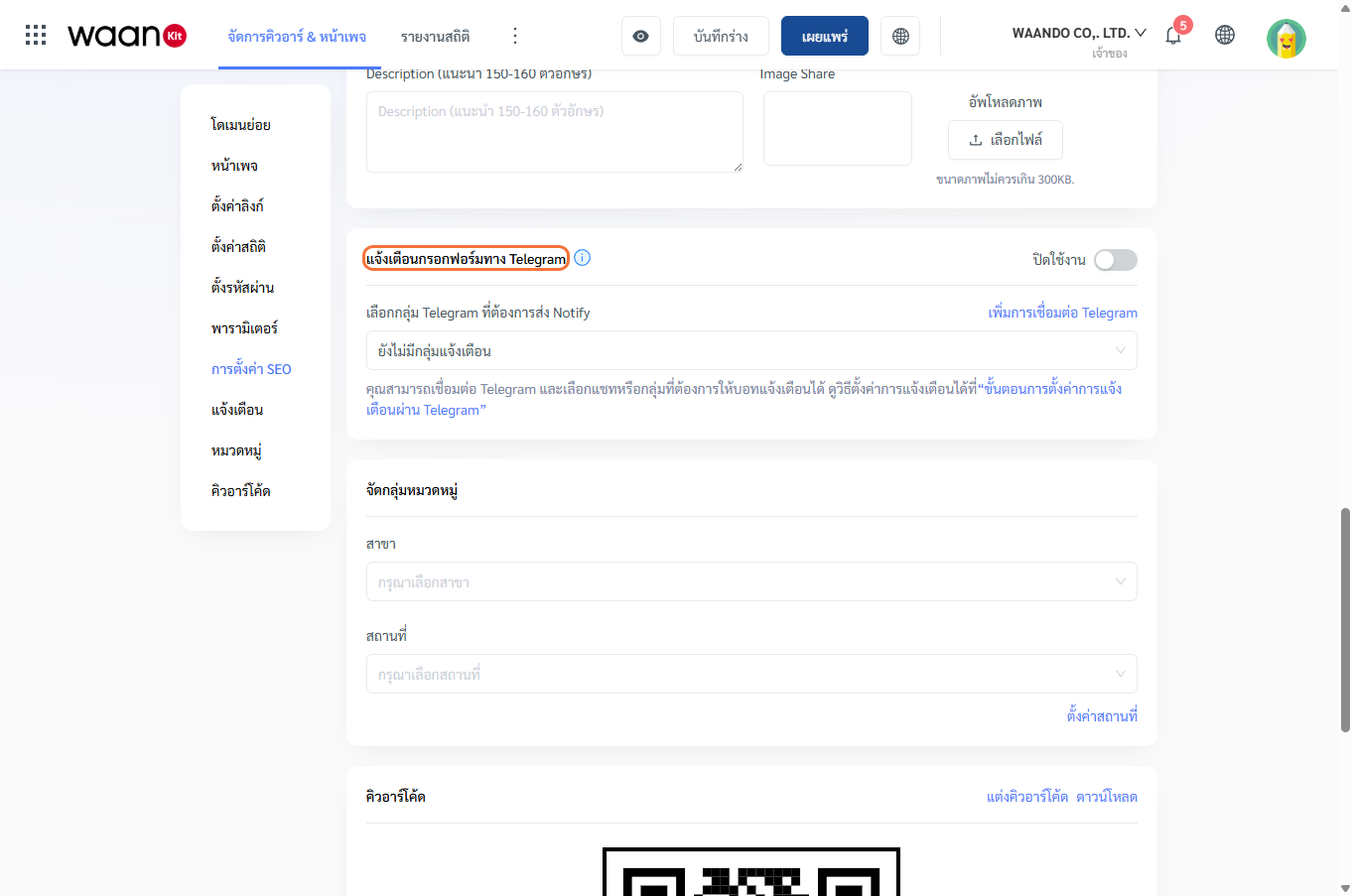Select แจ้งเตือน in the sidebar
Screen dimensions: 1353x896
pyautogui.click(x=237, y=410)
